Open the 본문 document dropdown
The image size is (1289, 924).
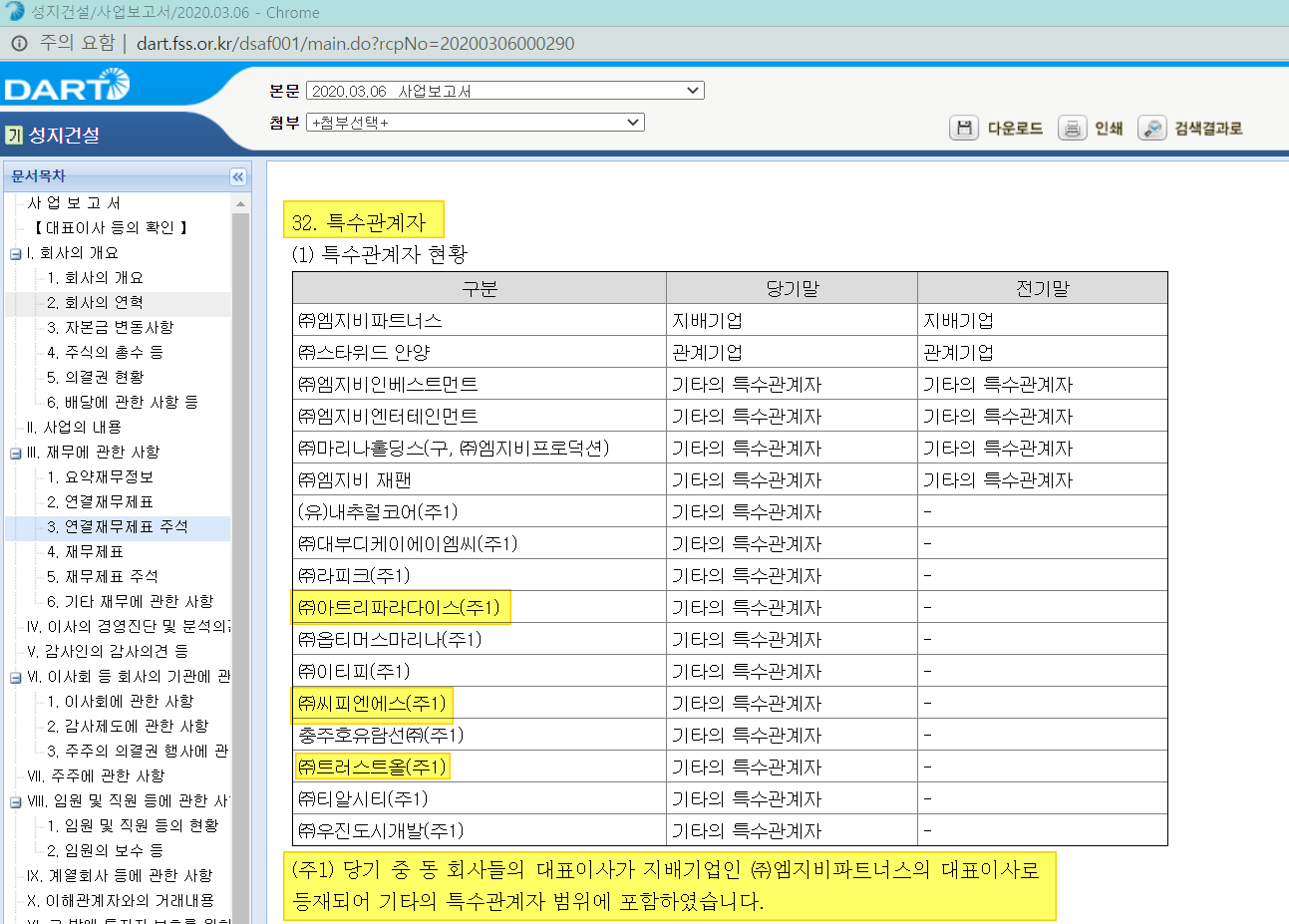pyautogui.click(x=505, y=91)
